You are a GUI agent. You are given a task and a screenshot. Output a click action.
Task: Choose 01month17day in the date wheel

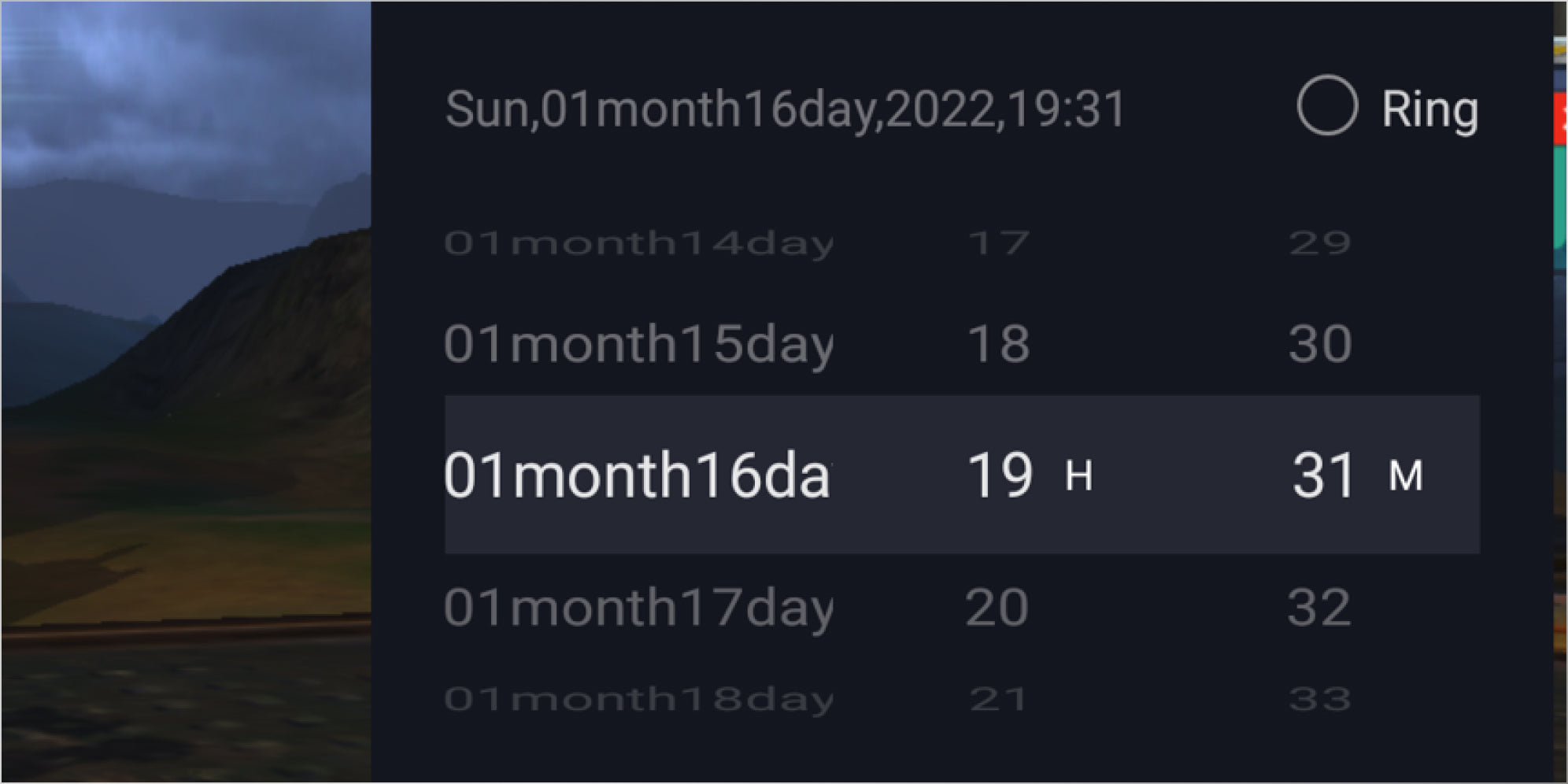[x=638, y=607]
